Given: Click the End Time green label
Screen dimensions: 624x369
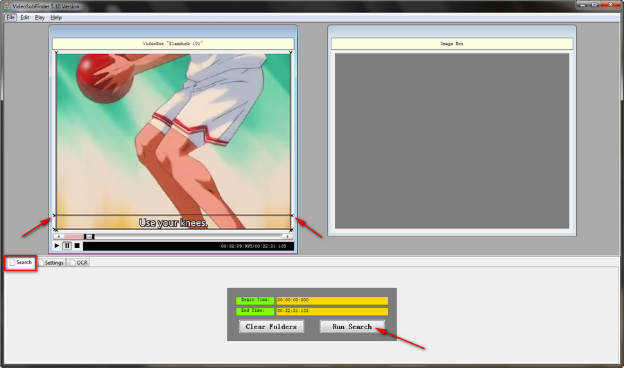Looking at the screenshot, I should click(255, 311).
